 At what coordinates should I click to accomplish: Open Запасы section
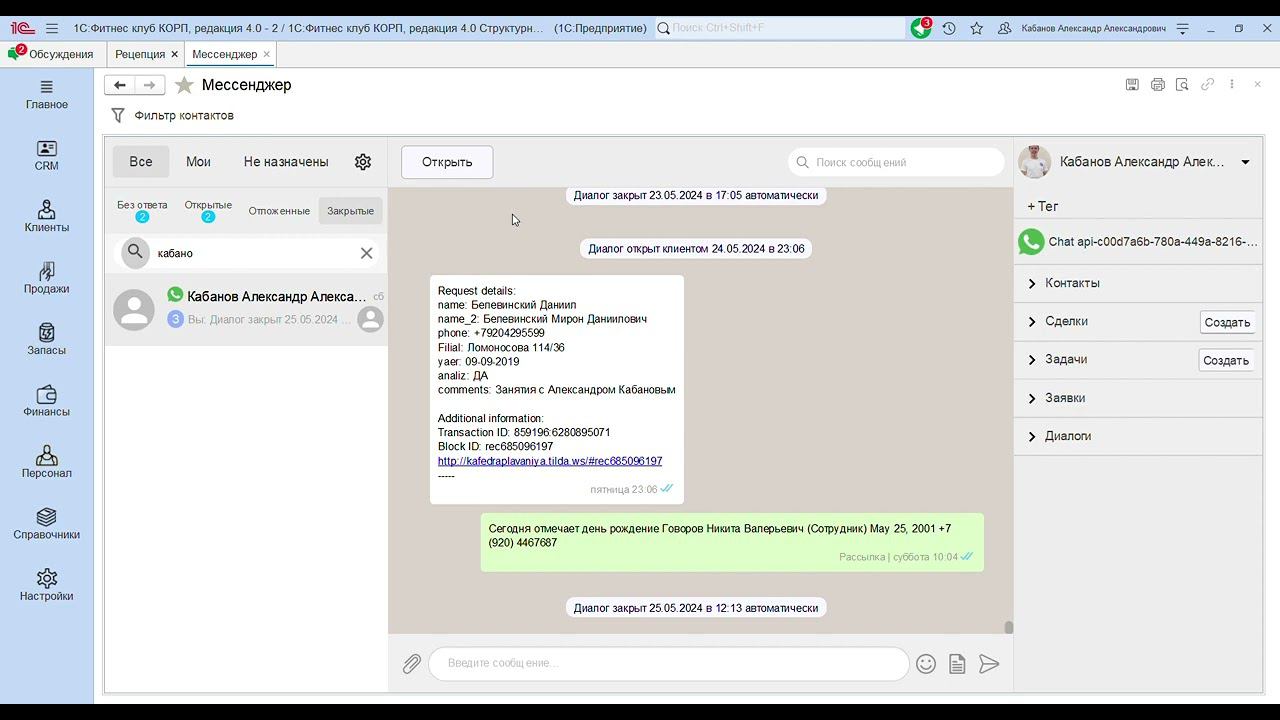pos(47,340)
